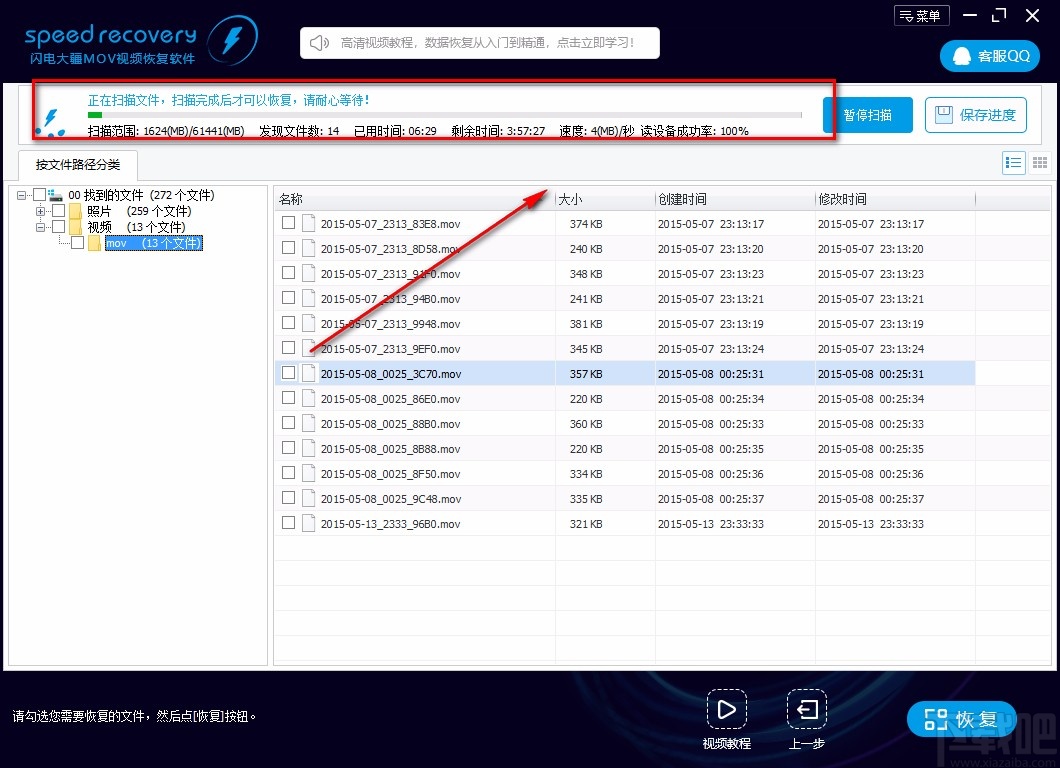The width and height of the screenshot is (1060, 768).
Task: Save scan progress with 保存进度
Action: (975, 115)
